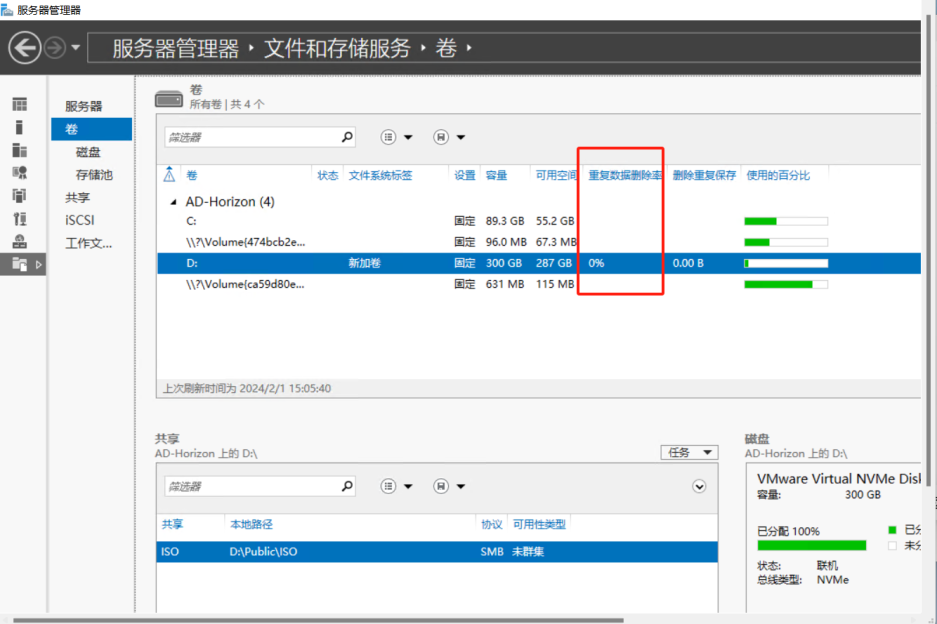Click the shares filter search magnifier
The width and height of the screenshot is (937, 624).
pos(347,486)
